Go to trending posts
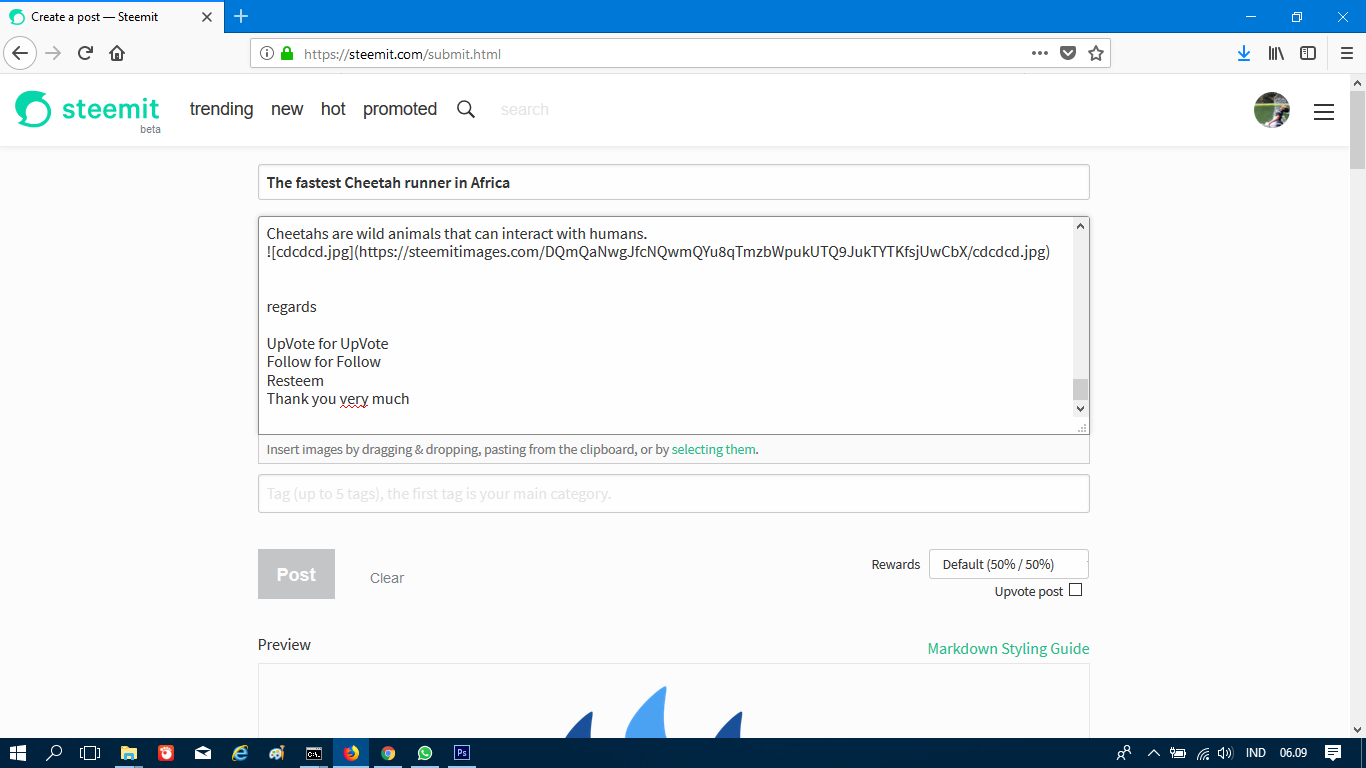Screen dimensions: 1366x768 221,109
